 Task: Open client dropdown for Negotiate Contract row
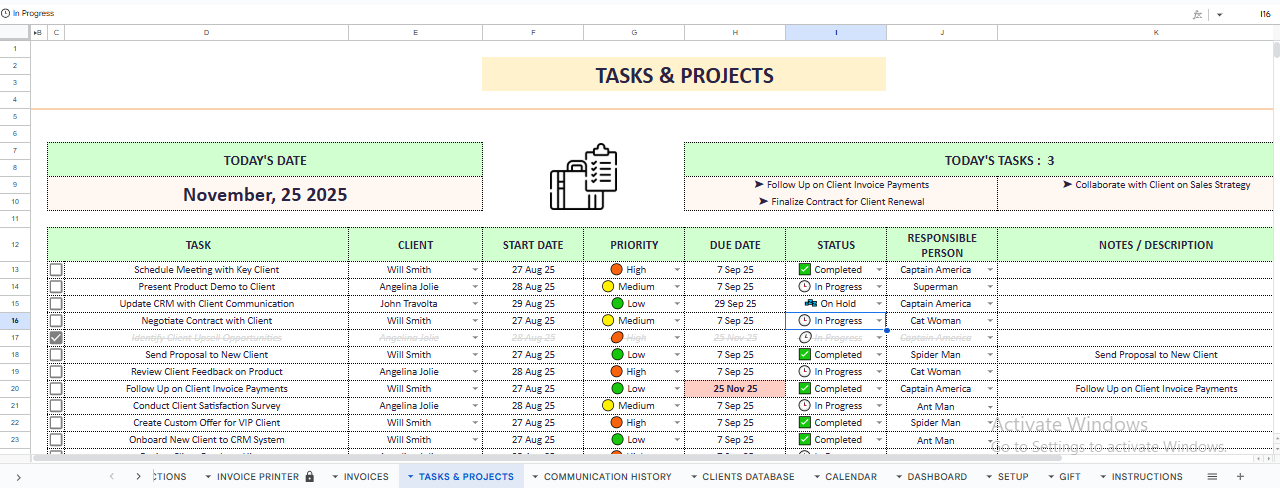(475, 321)
